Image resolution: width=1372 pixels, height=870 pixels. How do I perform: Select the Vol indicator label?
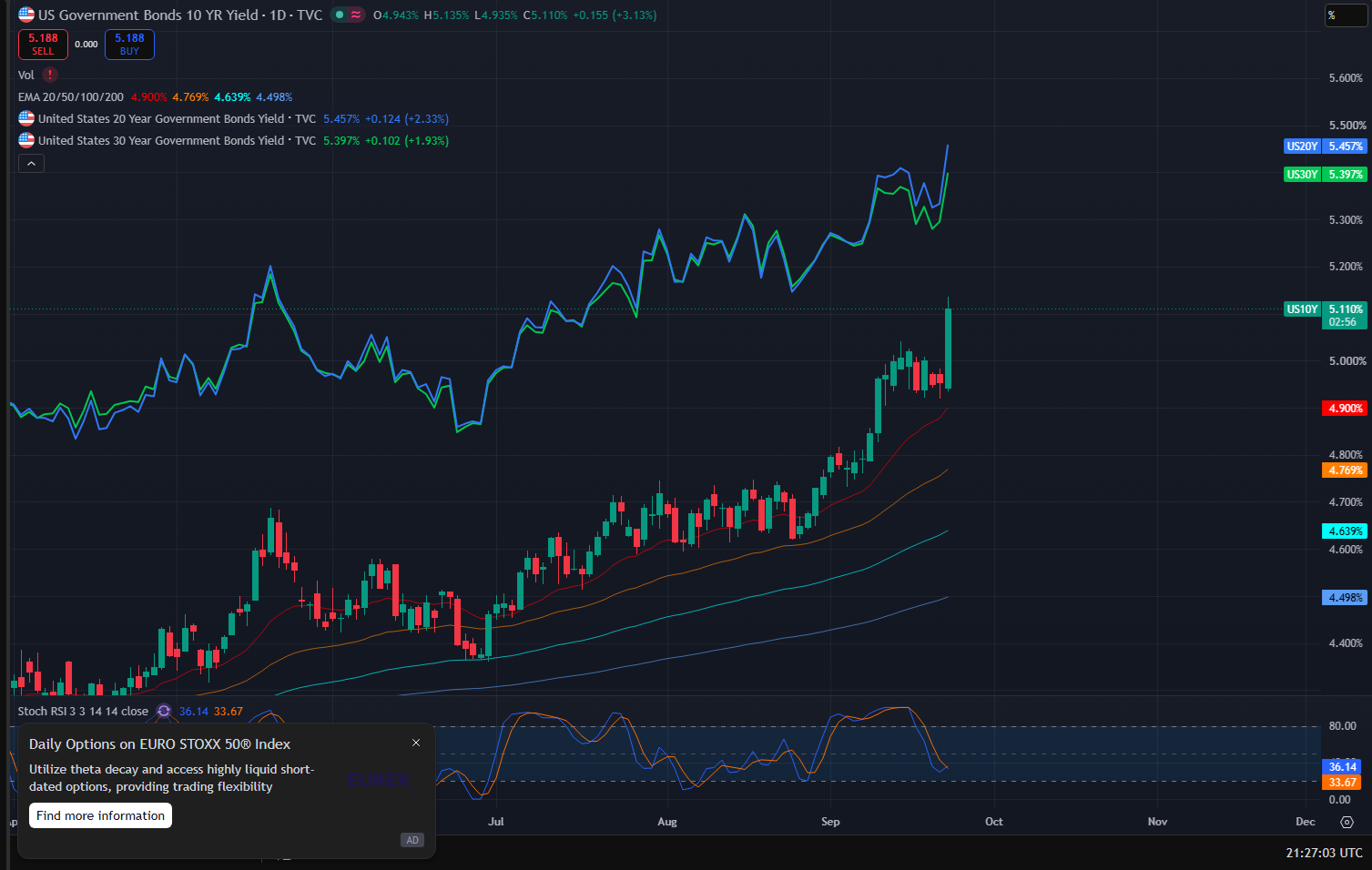pos(26,75)
